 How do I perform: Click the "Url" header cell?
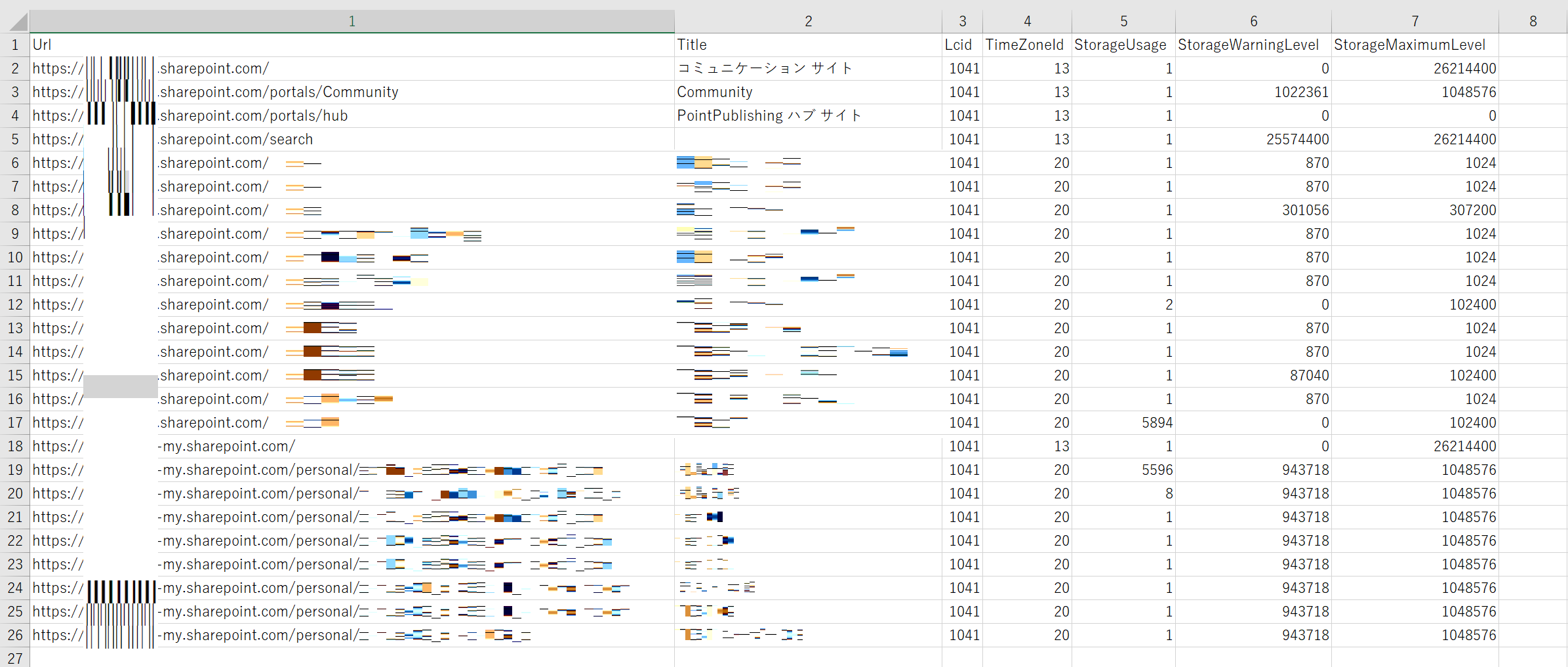(352, 45)
